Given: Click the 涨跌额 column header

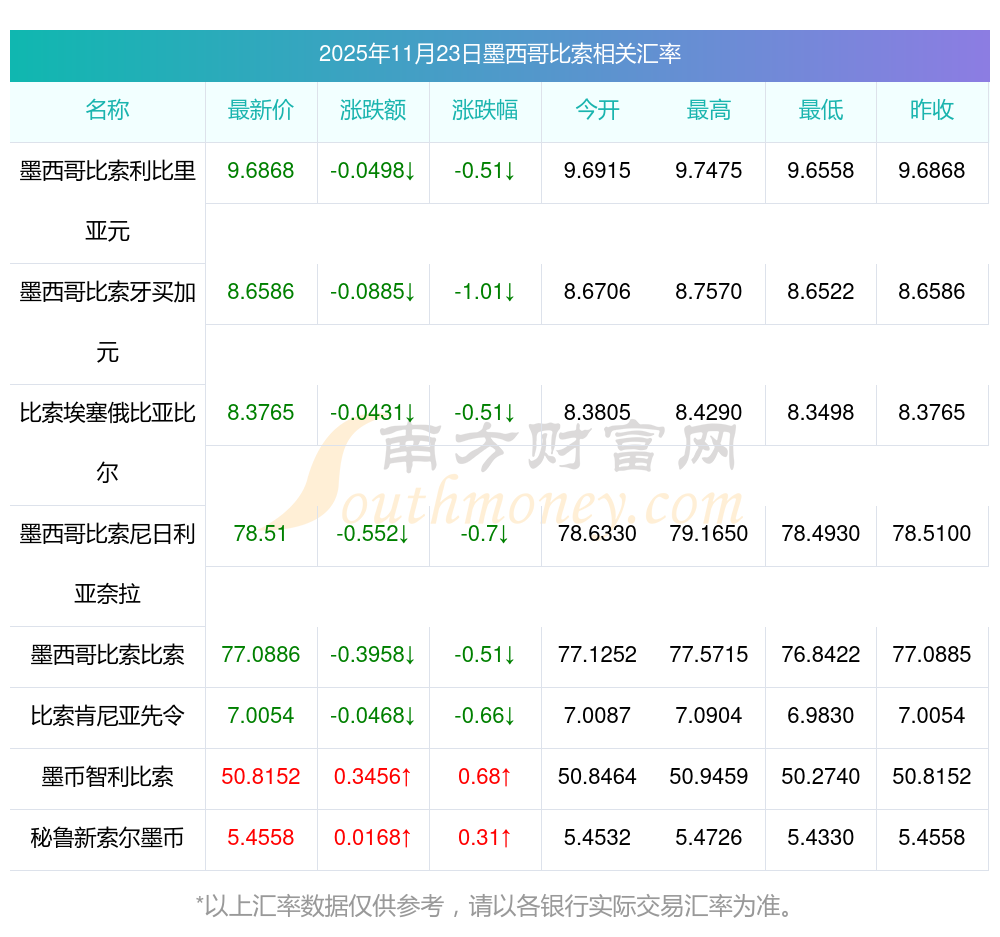Looking at the screenshot, I should [x=373, y=110].
